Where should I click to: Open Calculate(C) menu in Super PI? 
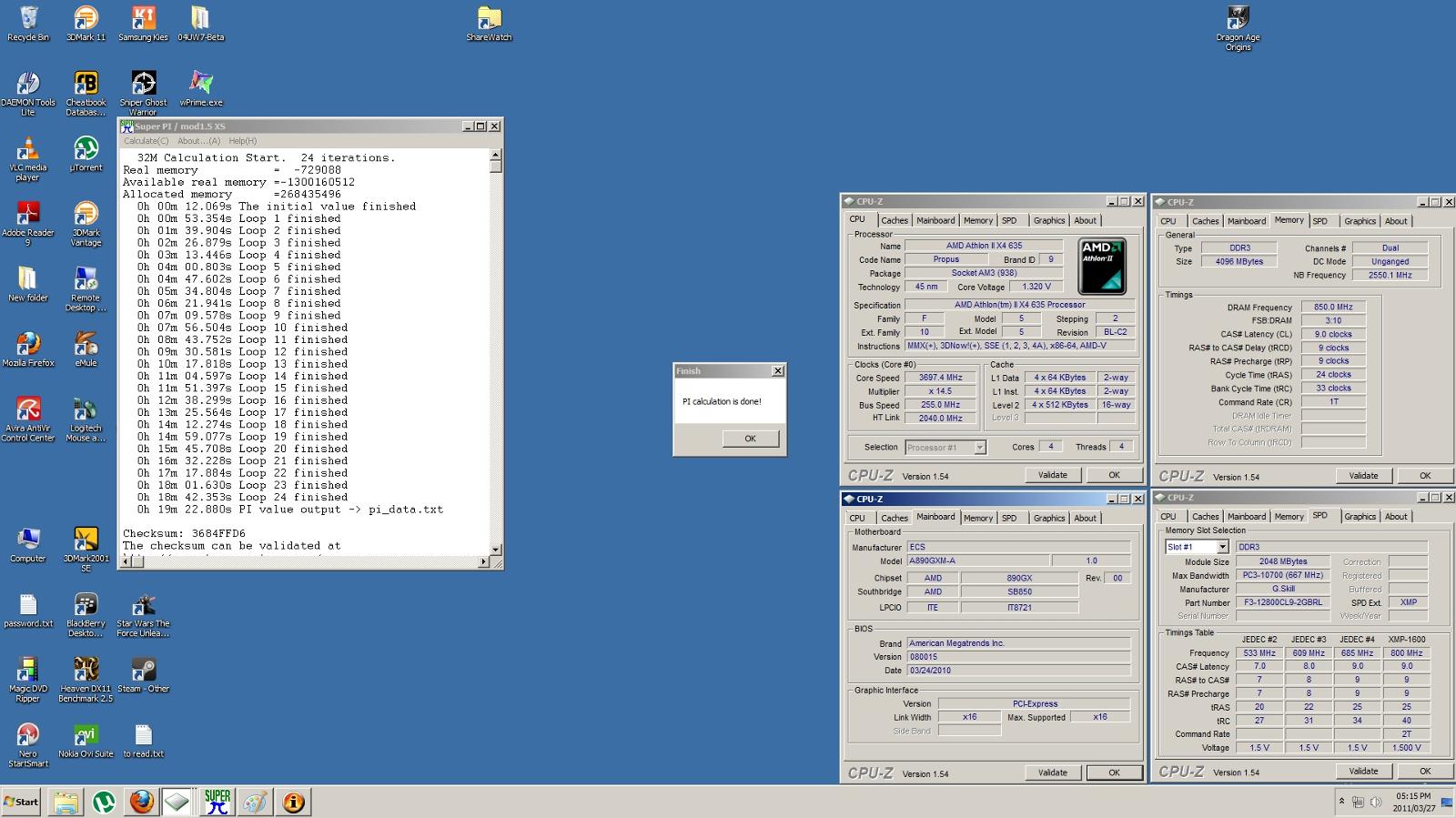pos(147,141)
